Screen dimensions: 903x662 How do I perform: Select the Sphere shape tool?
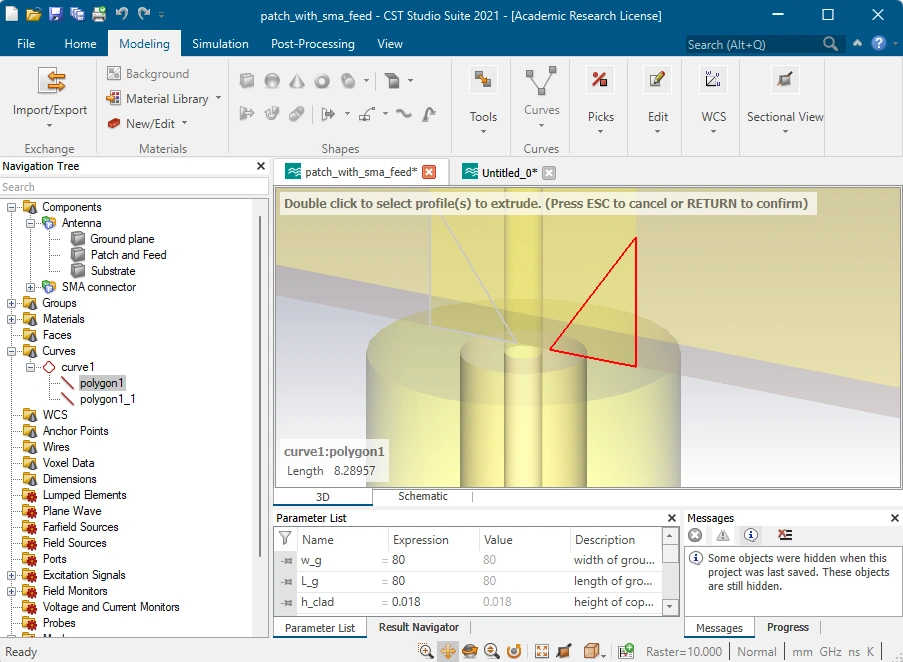pos(272,81)
